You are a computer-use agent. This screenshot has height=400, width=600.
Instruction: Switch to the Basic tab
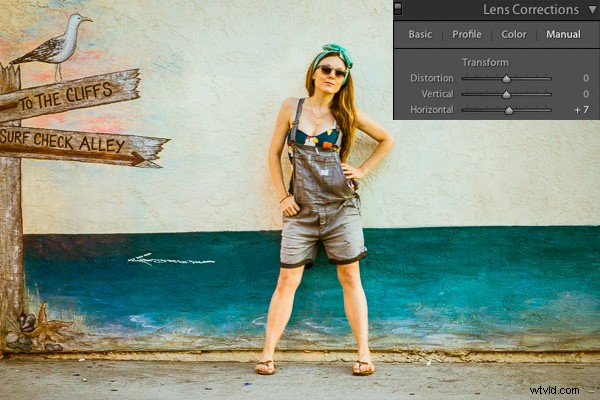click(x=420, y=34)
